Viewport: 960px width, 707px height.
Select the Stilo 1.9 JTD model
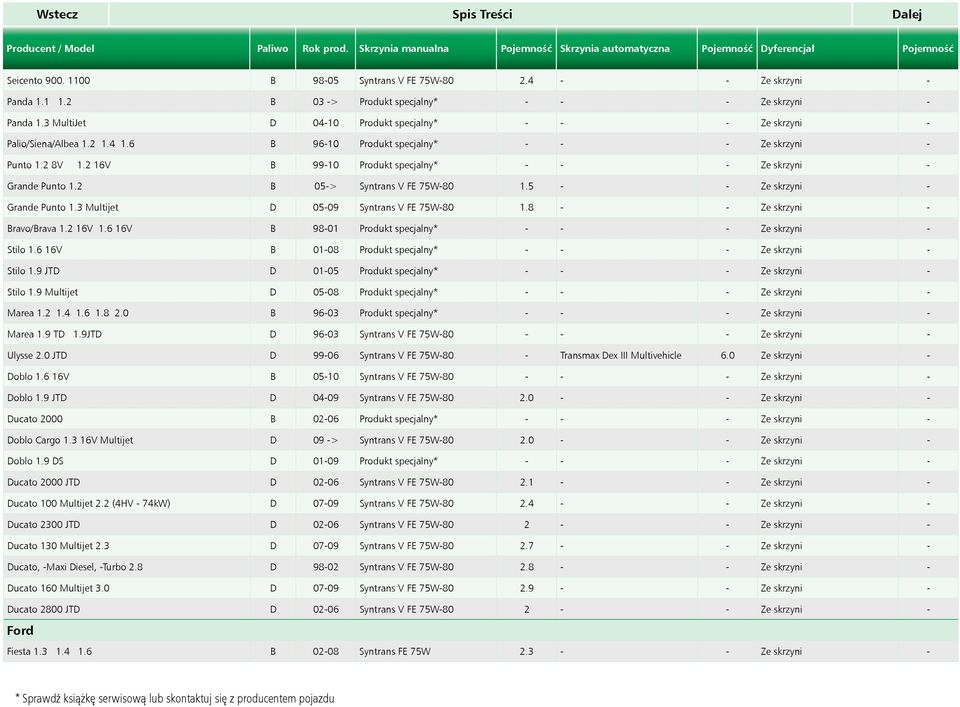pyautogui.click(x=33, y=271)
